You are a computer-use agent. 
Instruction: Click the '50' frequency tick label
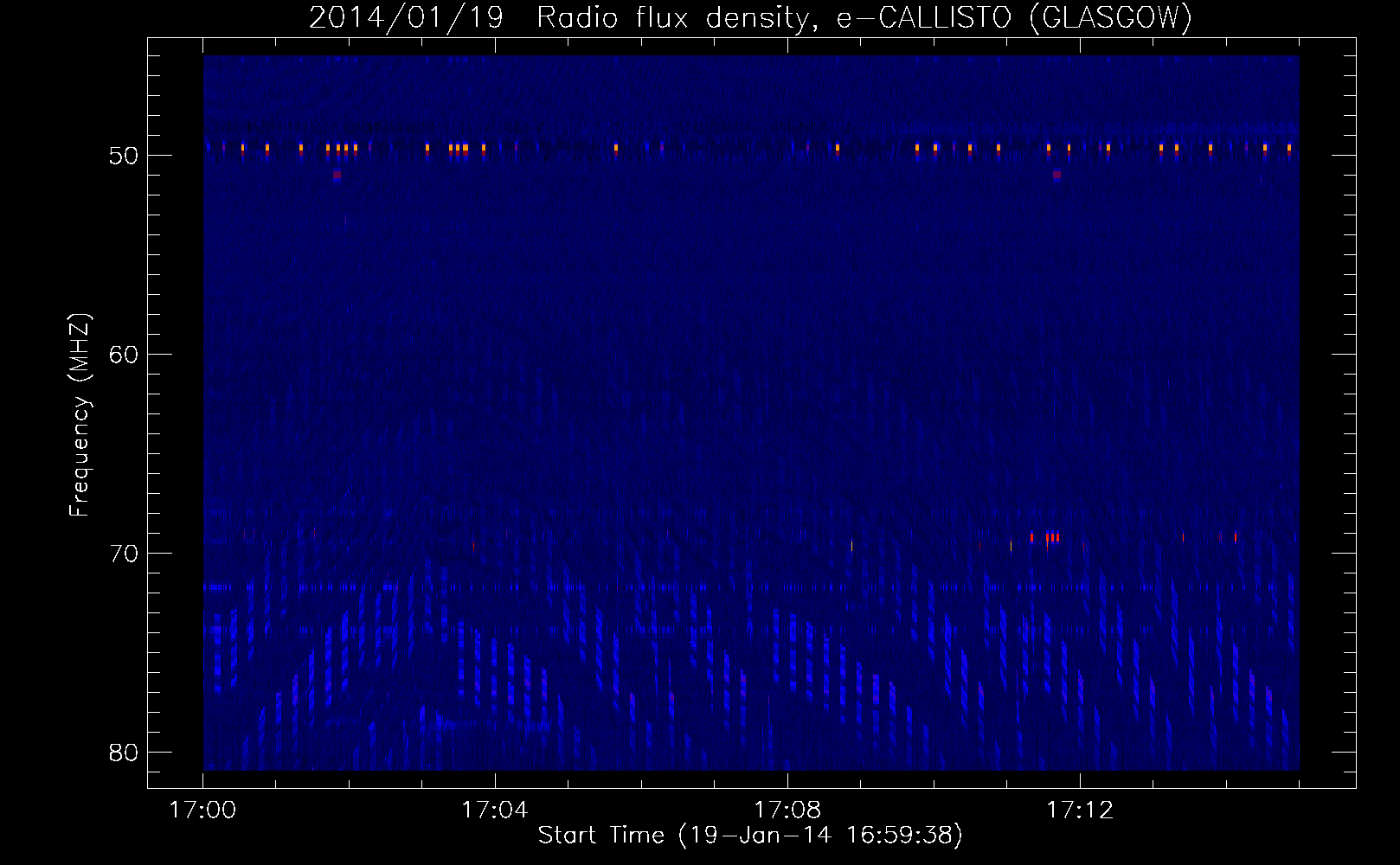124,156
